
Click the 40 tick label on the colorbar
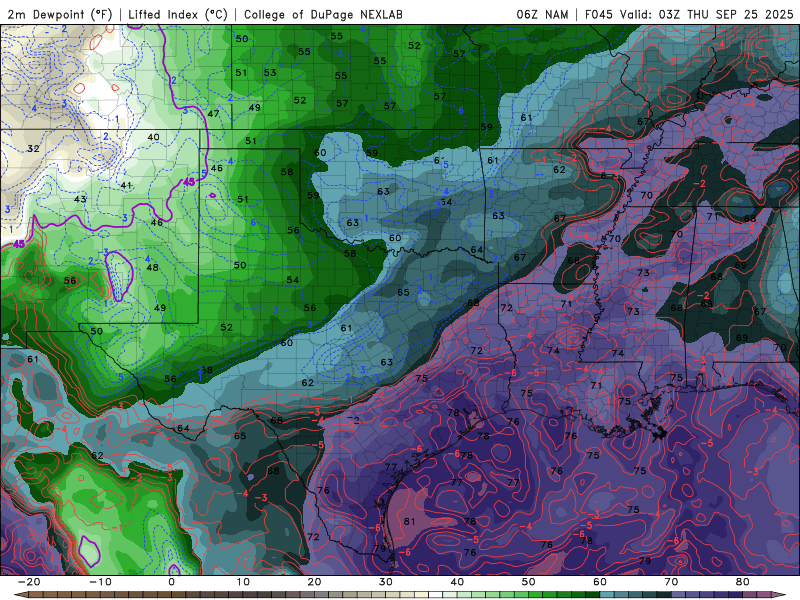pos(457,582)
